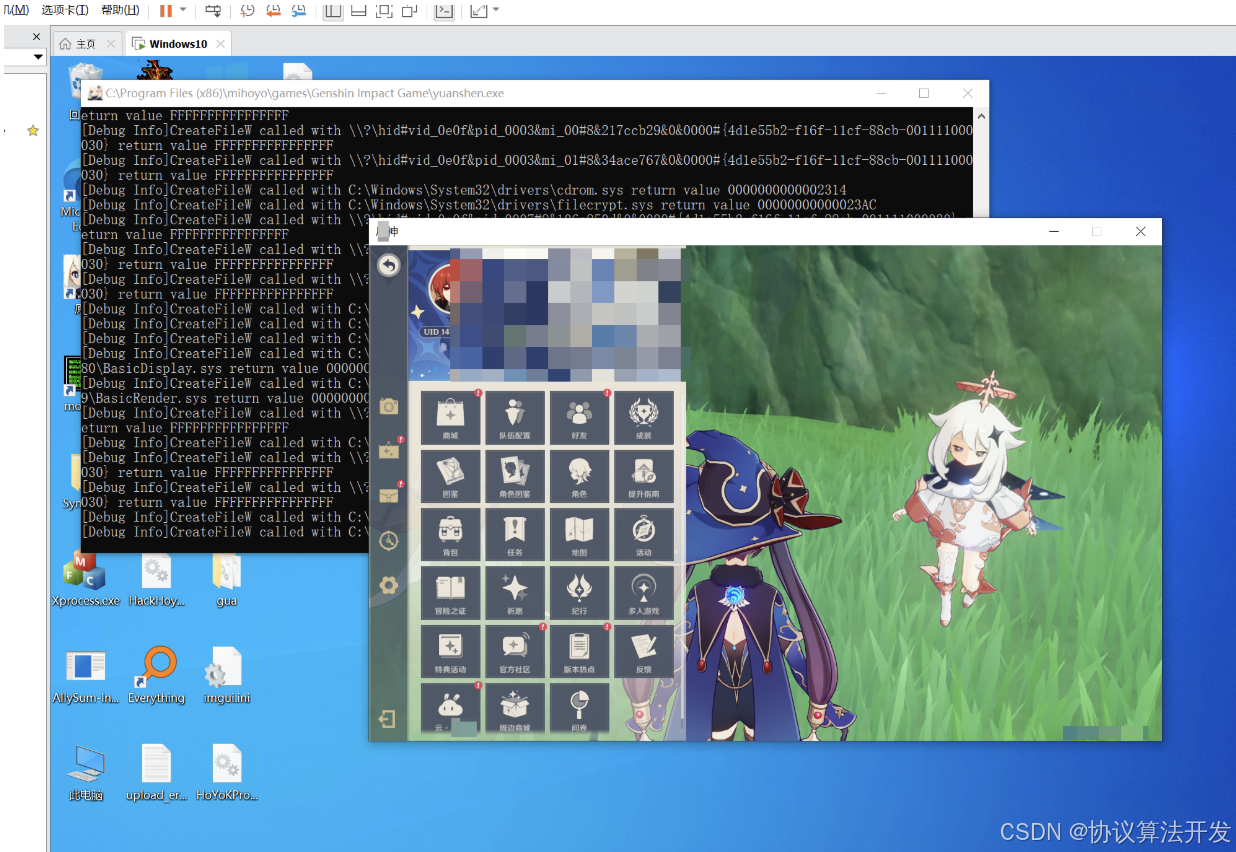Select the upload_er... text file icon
Viewport: 1236px width, 852px height.
tap(157, 772)
